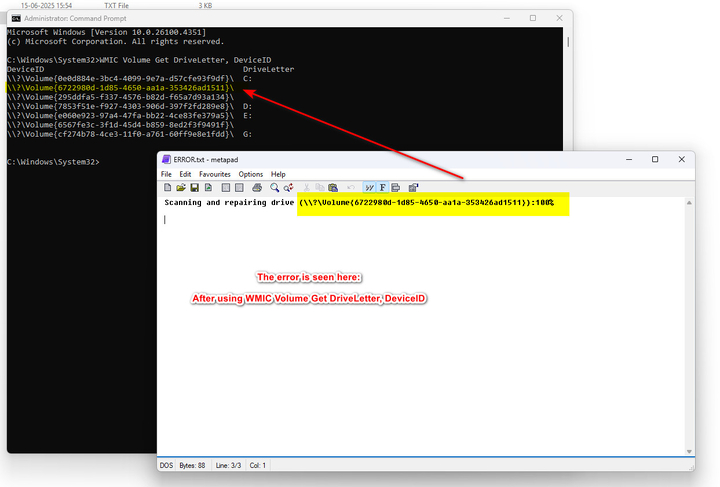The height and width of the screenshot is (487, 720).
Task: Open the Help menu in metapad
Action: [278, 174]
